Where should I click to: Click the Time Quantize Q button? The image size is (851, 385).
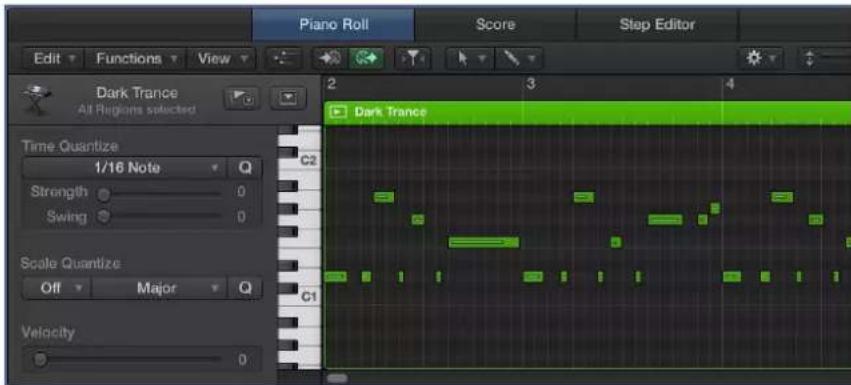pos(245,168)
